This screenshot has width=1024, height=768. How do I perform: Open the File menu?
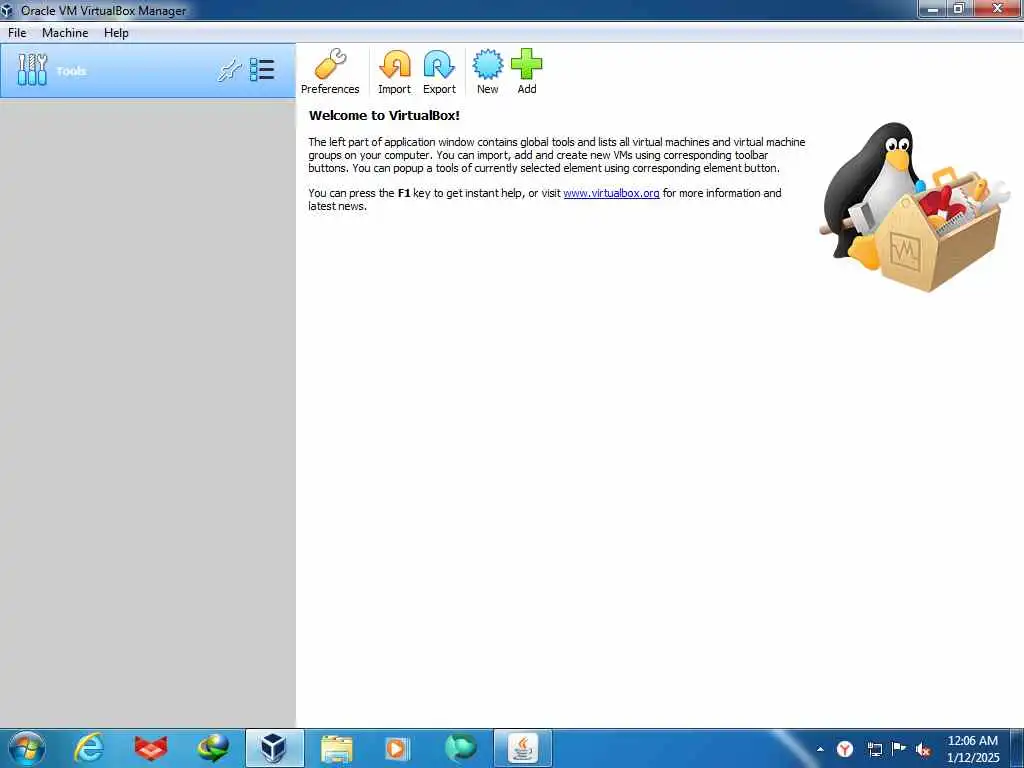[x=17, y=33]
